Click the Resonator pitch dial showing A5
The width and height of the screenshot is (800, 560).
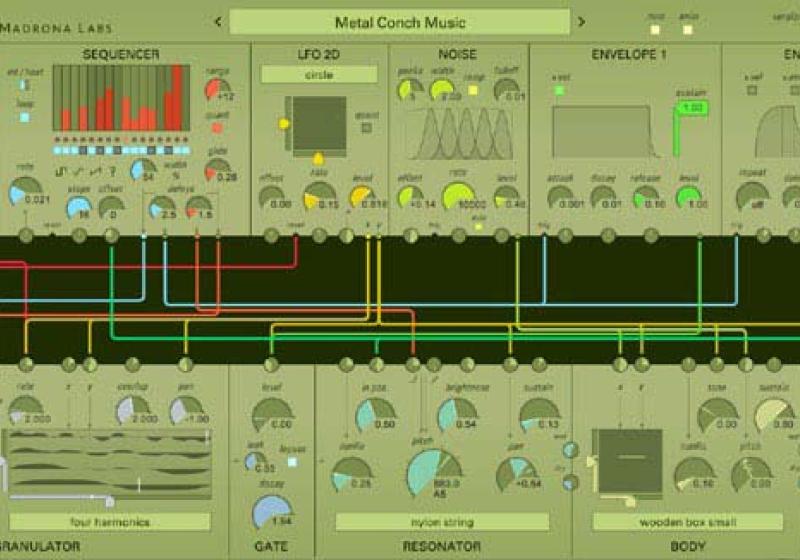434,472
